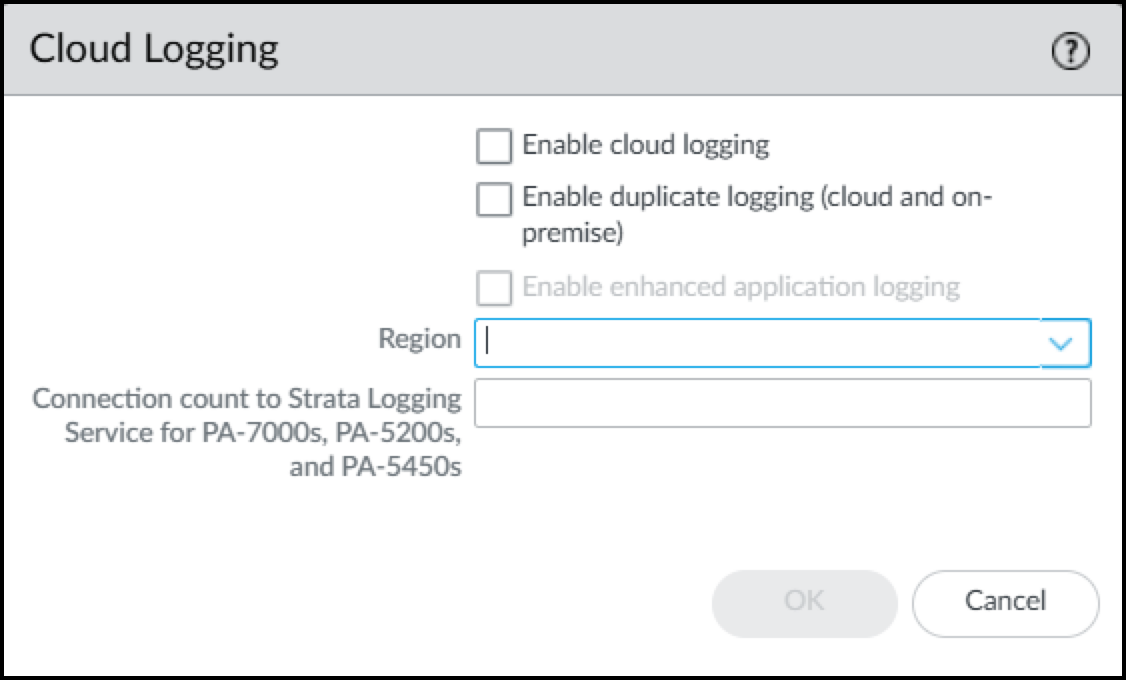
Task: Click the "premise)" second line of the duplicate logging label
Action: [573, 235]
